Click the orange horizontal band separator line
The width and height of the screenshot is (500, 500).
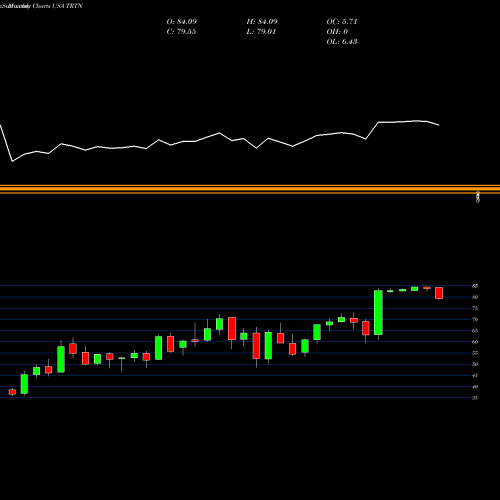point(250,189)
